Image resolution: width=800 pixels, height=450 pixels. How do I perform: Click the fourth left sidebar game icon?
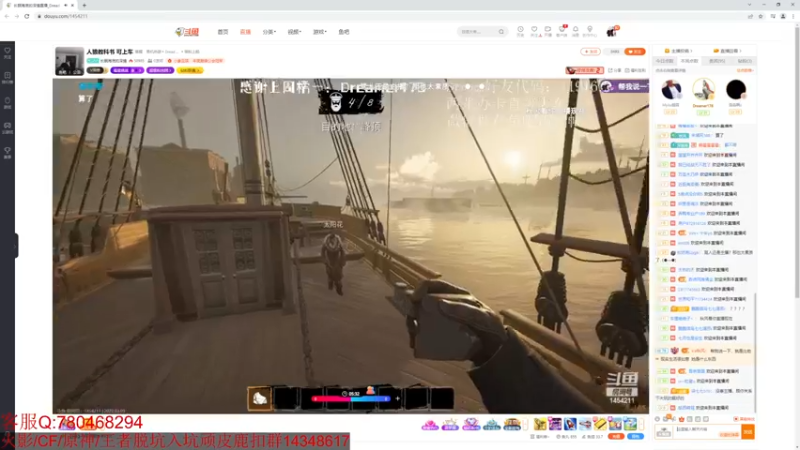pos(7,128)
